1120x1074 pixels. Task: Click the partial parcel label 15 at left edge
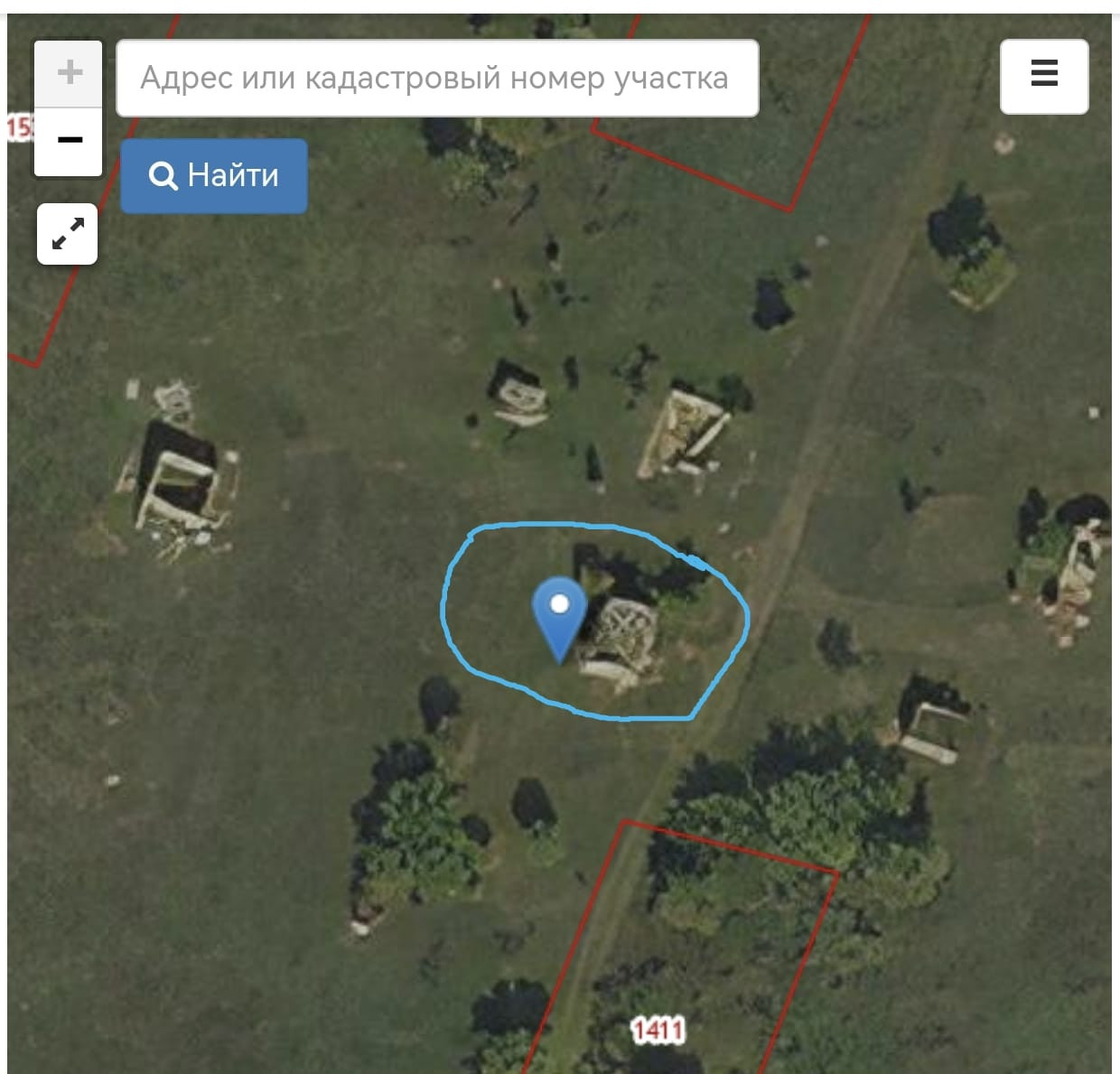18,127
